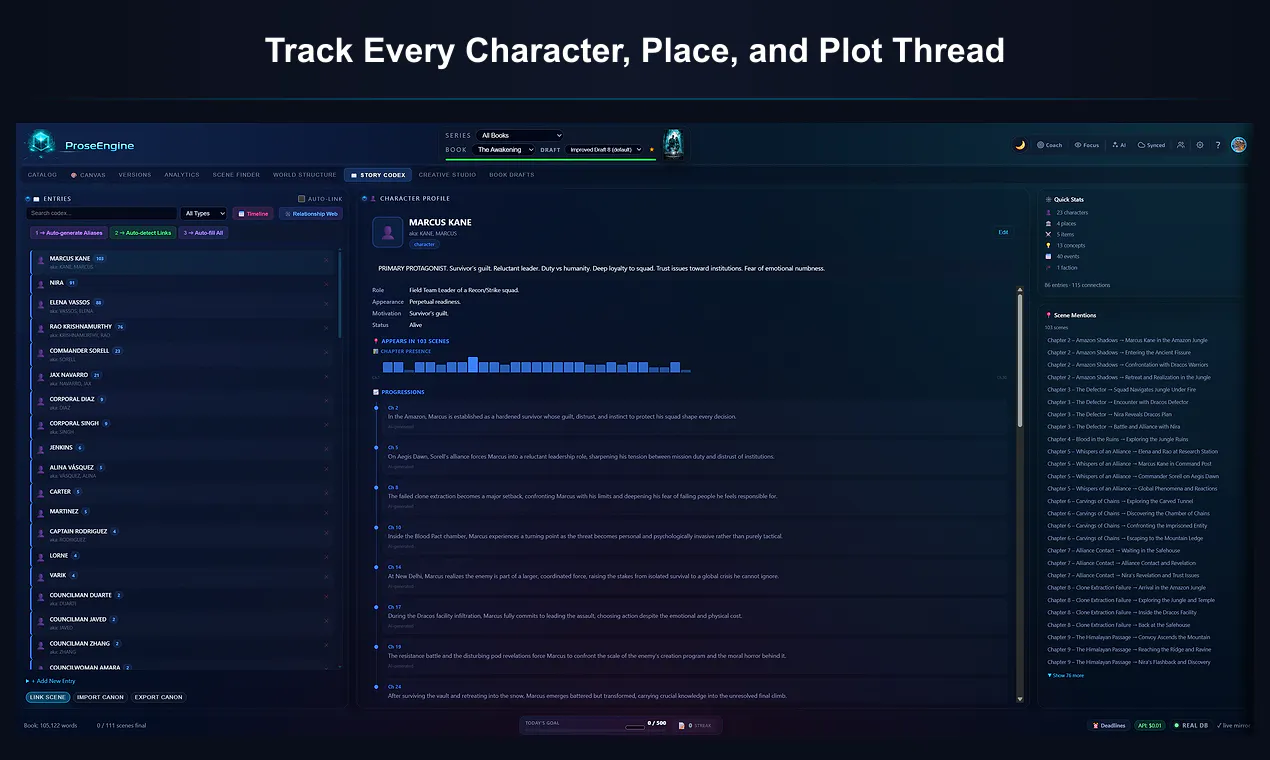Run Auto-detect Links step
The height and width of the screenshot is (760, 1270).
(x=143, y=233)
